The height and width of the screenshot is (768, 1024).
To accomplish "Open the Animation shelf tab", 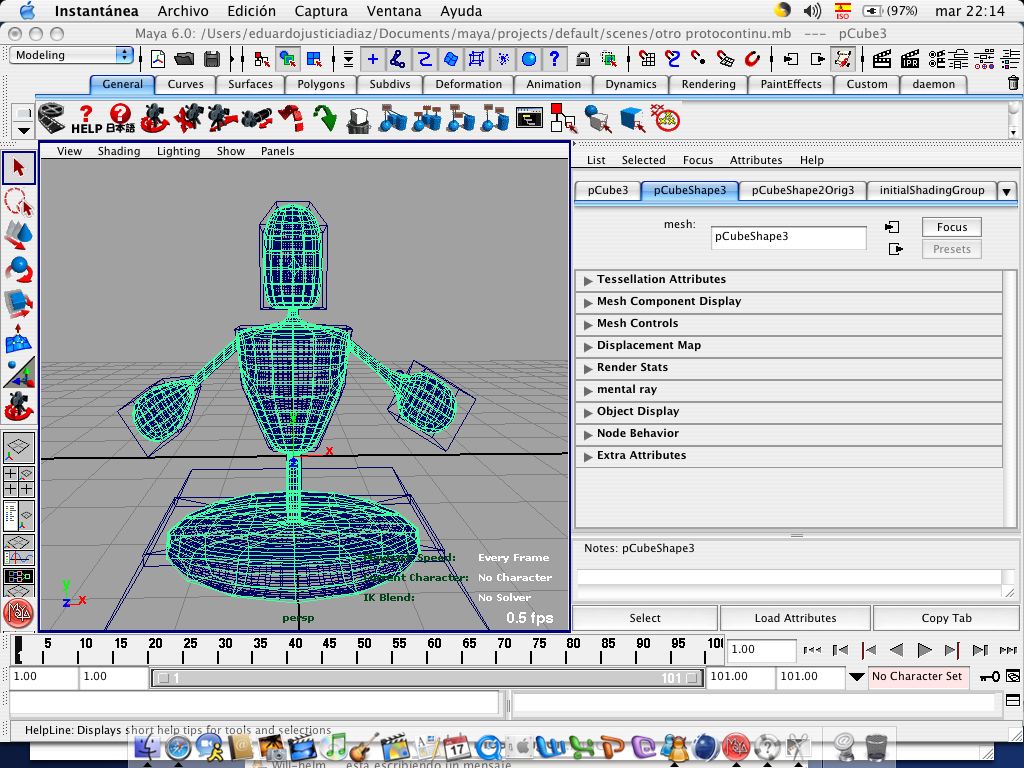I will [x=553, y=84].
